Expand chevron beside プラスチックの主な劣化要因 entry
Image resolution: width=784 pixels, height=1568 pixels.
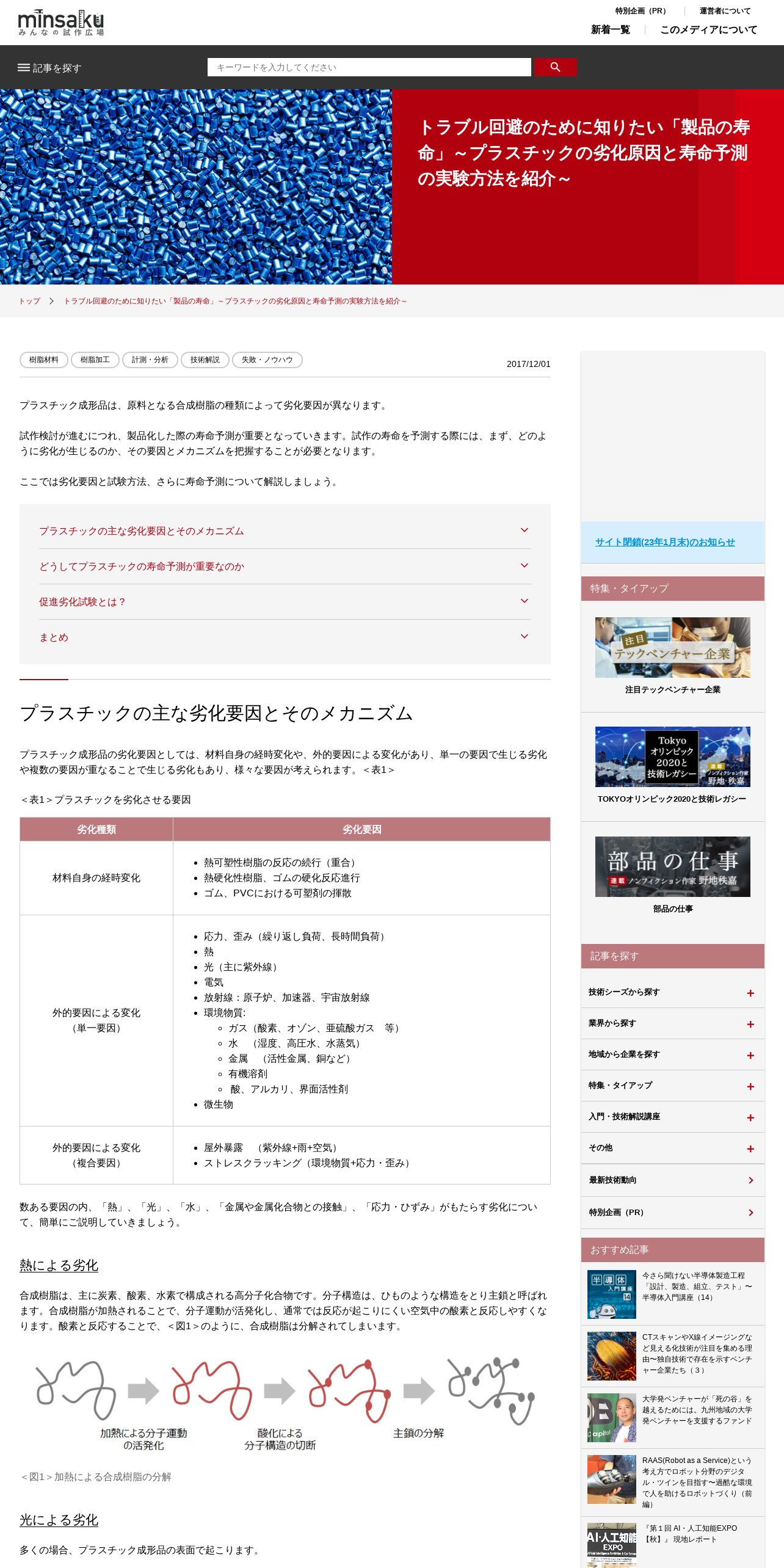[524, 530]
